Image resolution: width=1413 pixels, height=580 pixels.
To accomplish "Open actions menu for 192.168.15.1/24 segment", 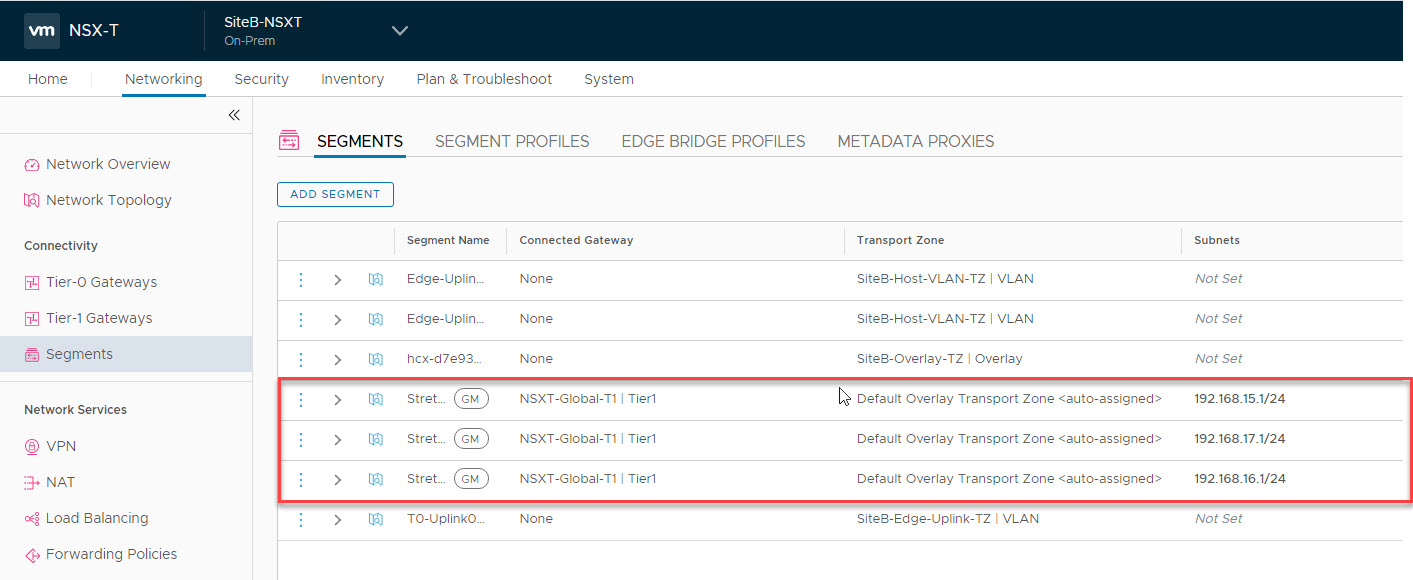I will point(301,399).
